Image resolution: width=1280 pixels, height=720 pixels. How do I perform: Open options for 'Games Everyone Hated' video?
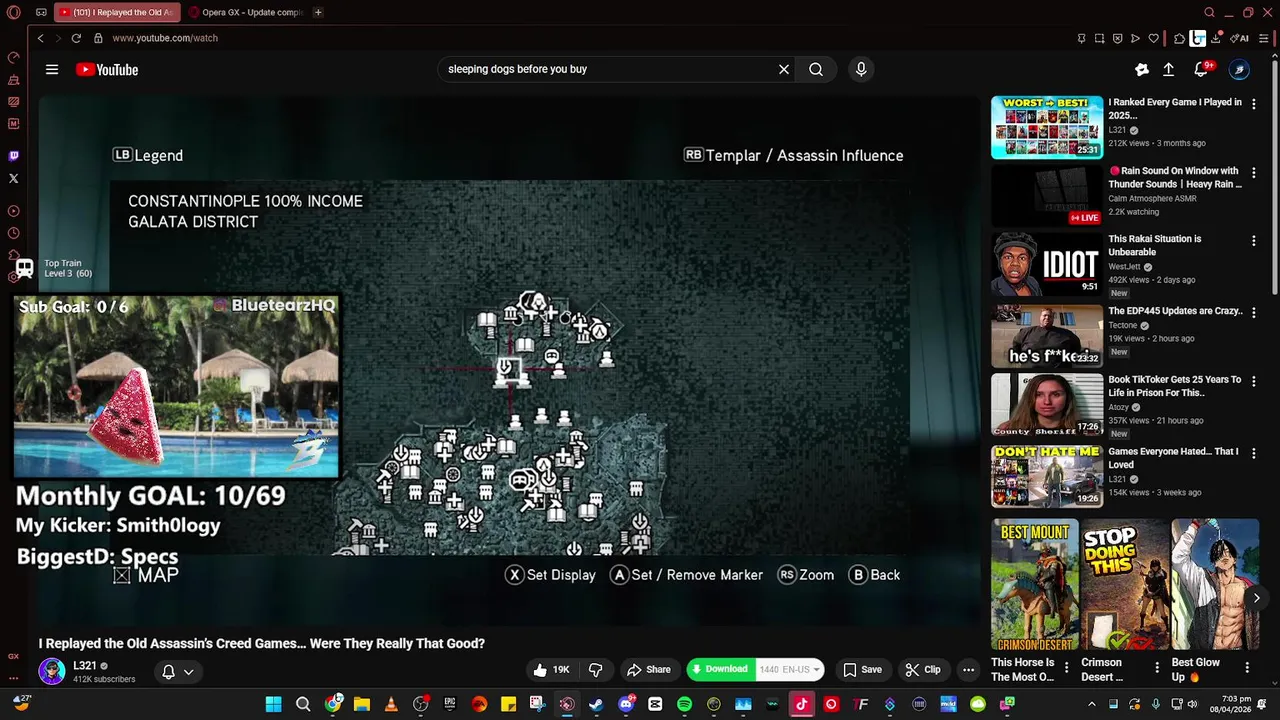click(x=1253, y=453)
